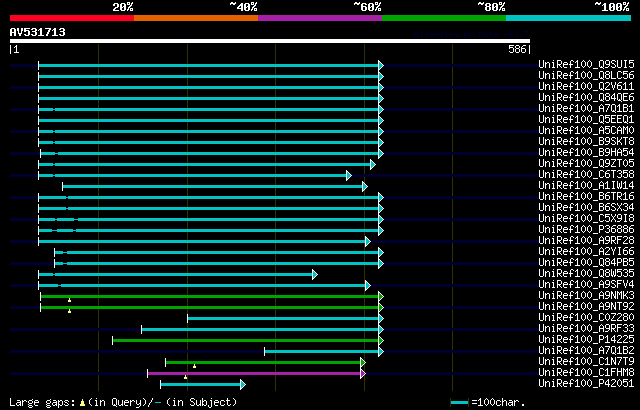This screenshot has height=410, width=640.
Task: Click the arrowhead ending the P42051 alignment
Action: point(243,384)
